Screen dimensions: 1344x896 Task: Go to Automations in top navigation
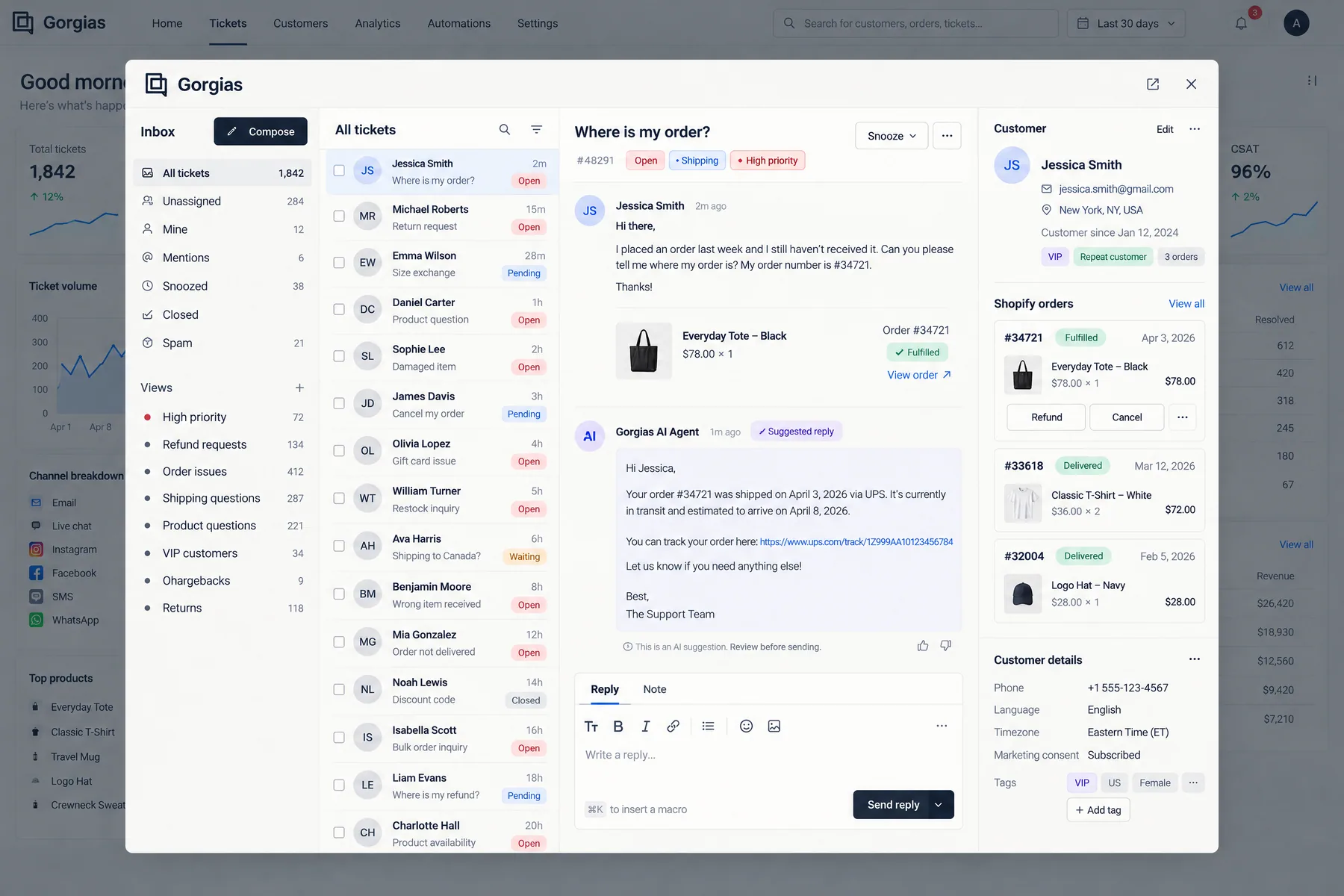pos(459,23)
